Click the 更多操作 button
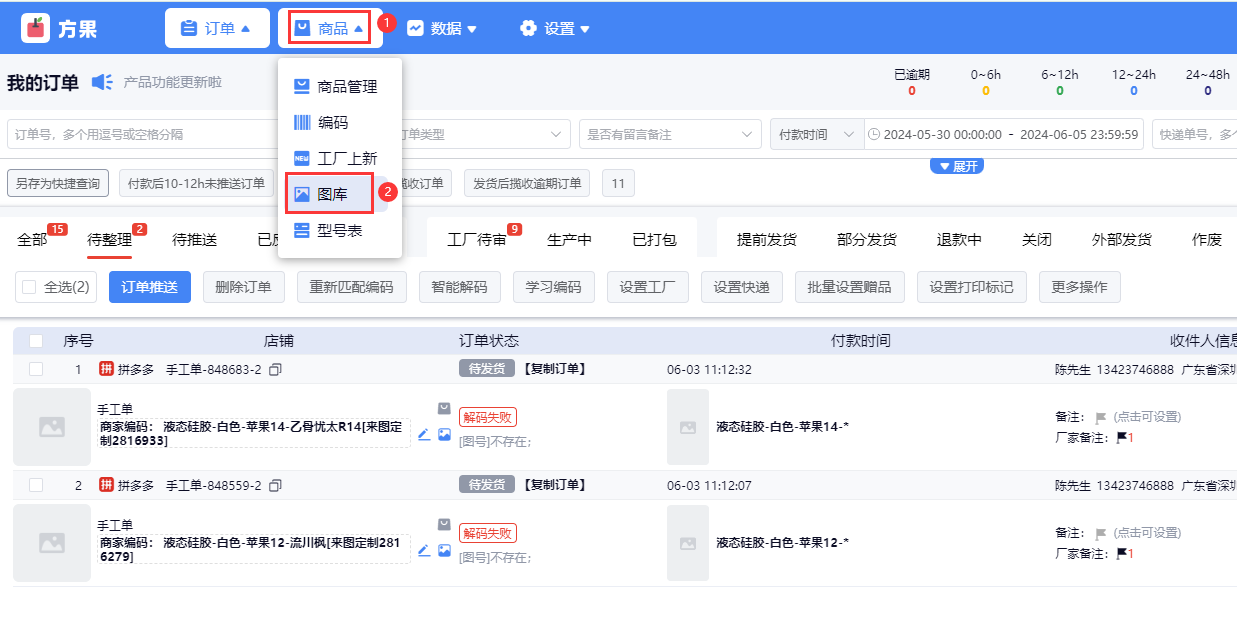This screenshot has width=1237, height=639. pos(1080,287)
